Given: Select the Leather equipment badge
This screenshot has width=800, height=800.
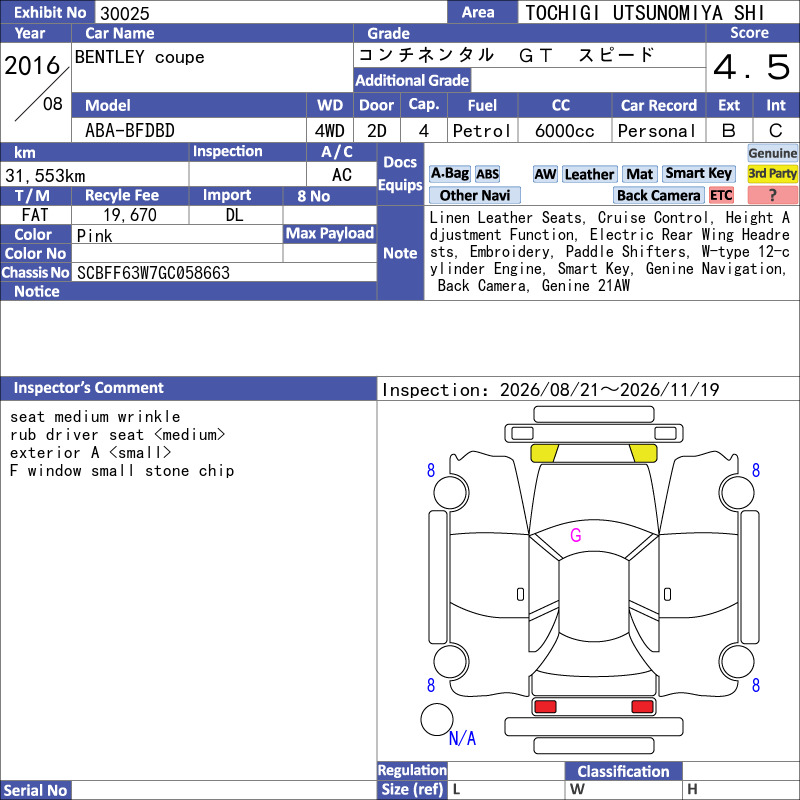Looking at the screenshot, I should [589, 174].
